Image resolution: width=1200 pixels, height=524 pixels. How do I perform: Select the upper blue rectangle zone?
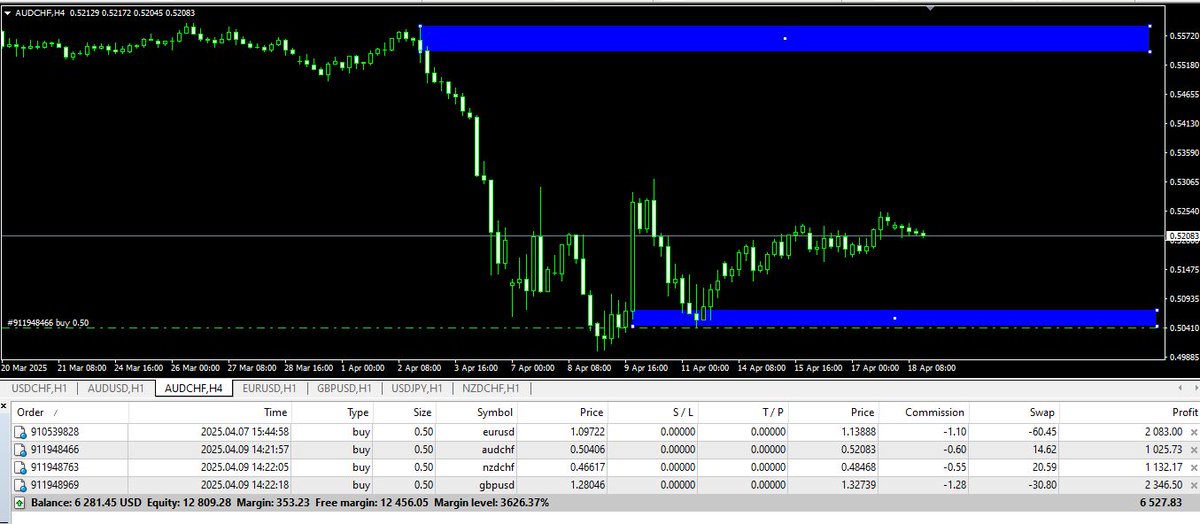tap(785, 38)
